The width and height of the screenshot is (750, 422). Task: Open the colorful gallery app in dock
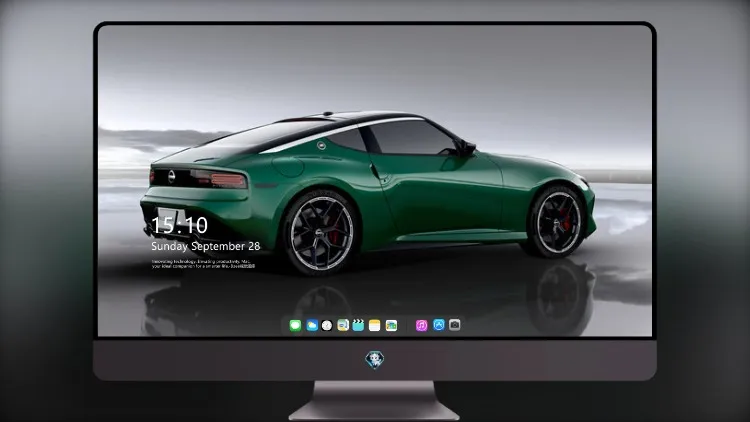point(391,325)
